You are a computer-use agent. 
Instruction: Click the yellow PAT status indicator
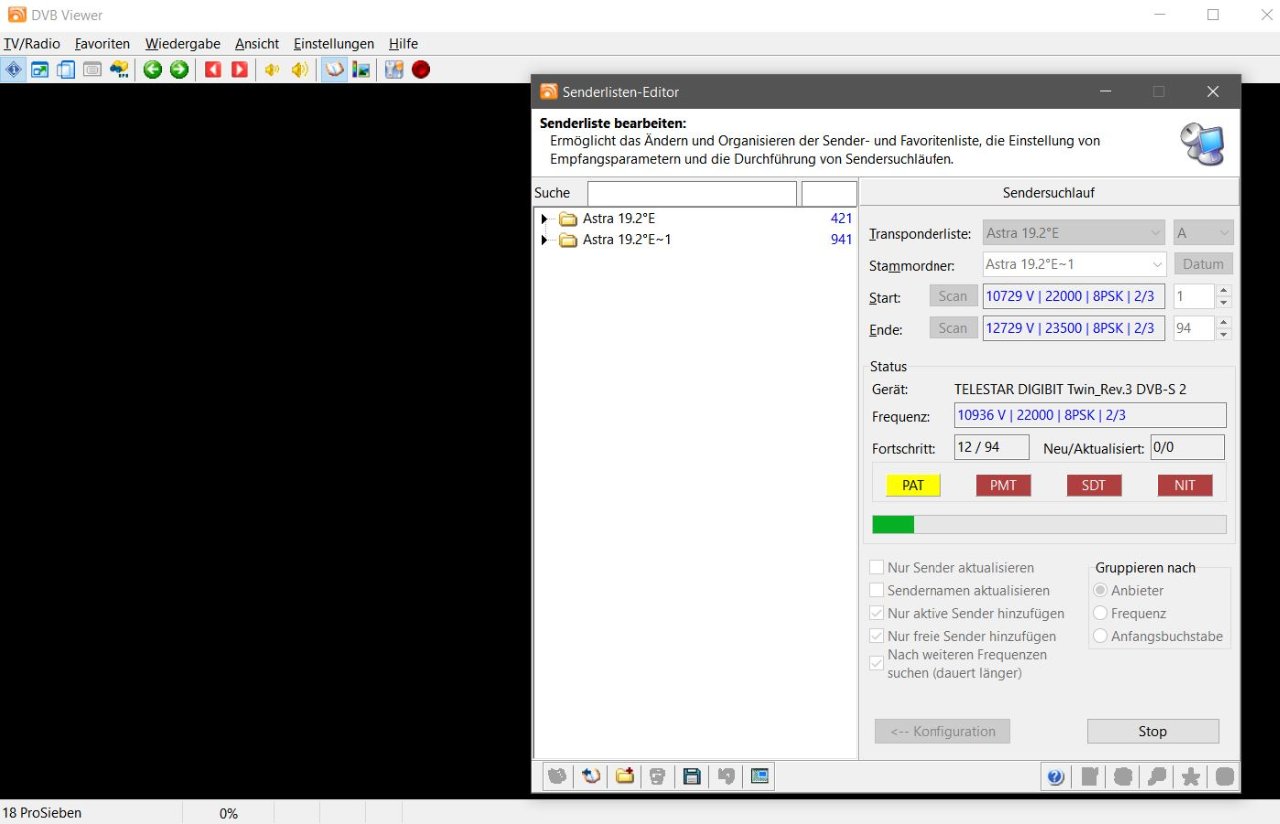click(913, 485)
